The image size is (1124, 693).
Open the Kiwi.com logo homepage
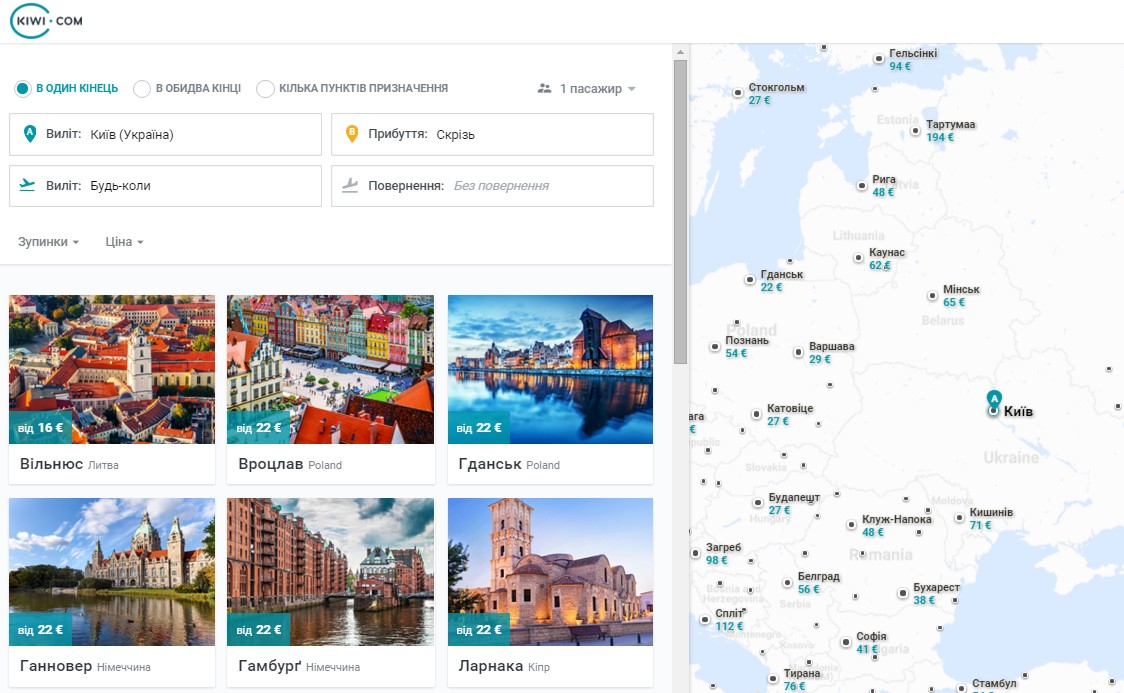point(47,20)
